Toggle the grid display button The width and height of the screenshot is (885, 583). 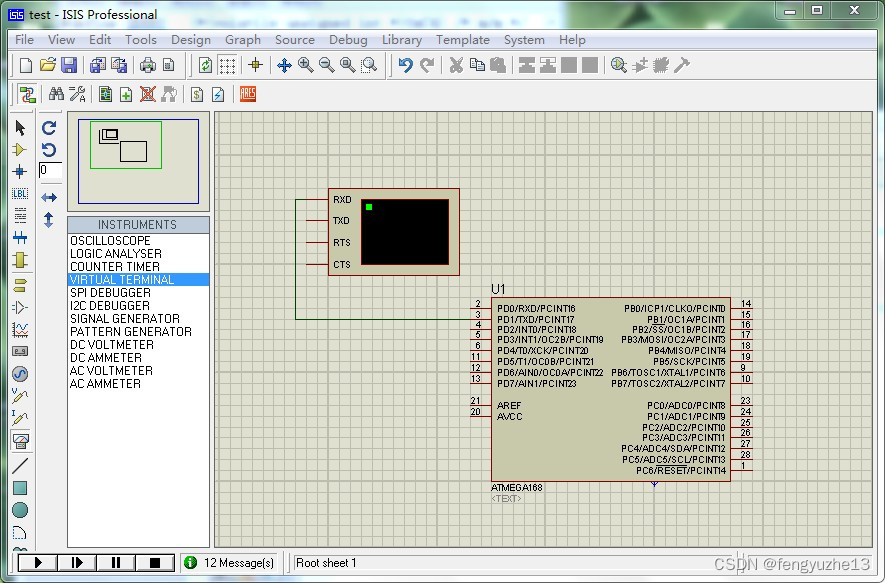(228, 65)
